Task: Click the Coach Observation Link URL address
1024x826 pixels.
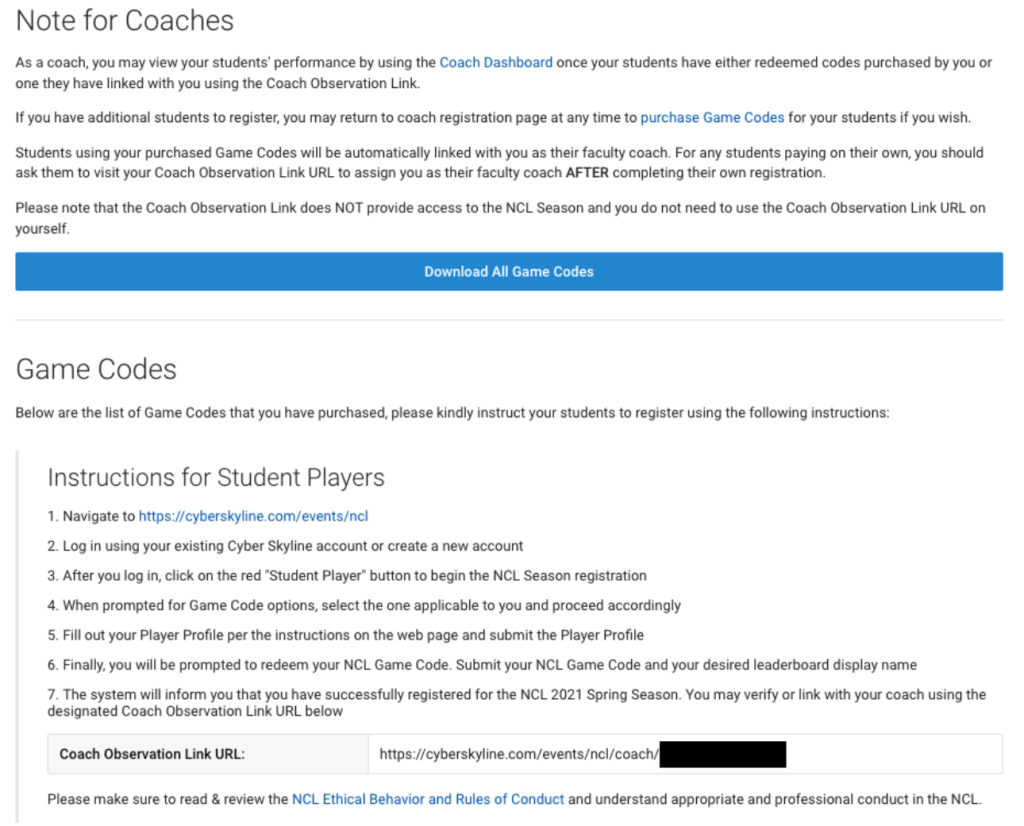Action: click(x=519, y=754)
